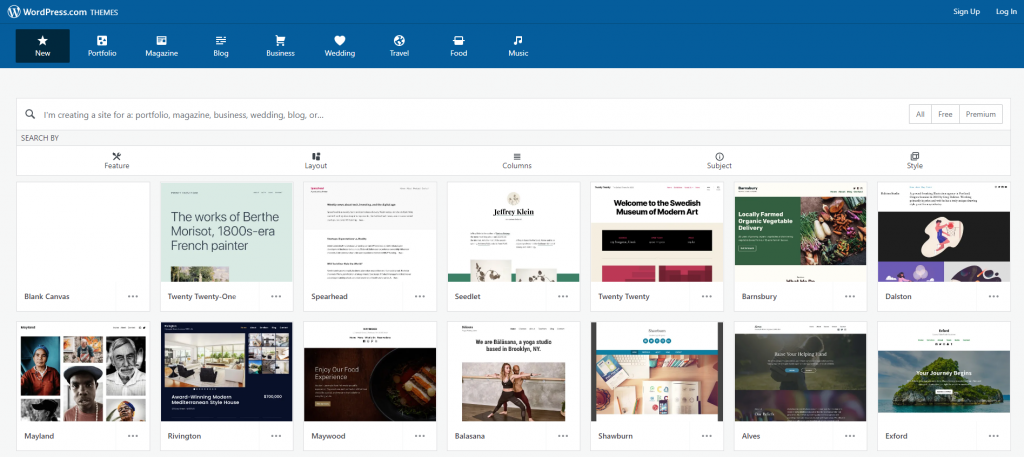The height and width of the screenshot is (457, 1024).
Task: Open the Blog category tab
Action: [x=221, y=46]
